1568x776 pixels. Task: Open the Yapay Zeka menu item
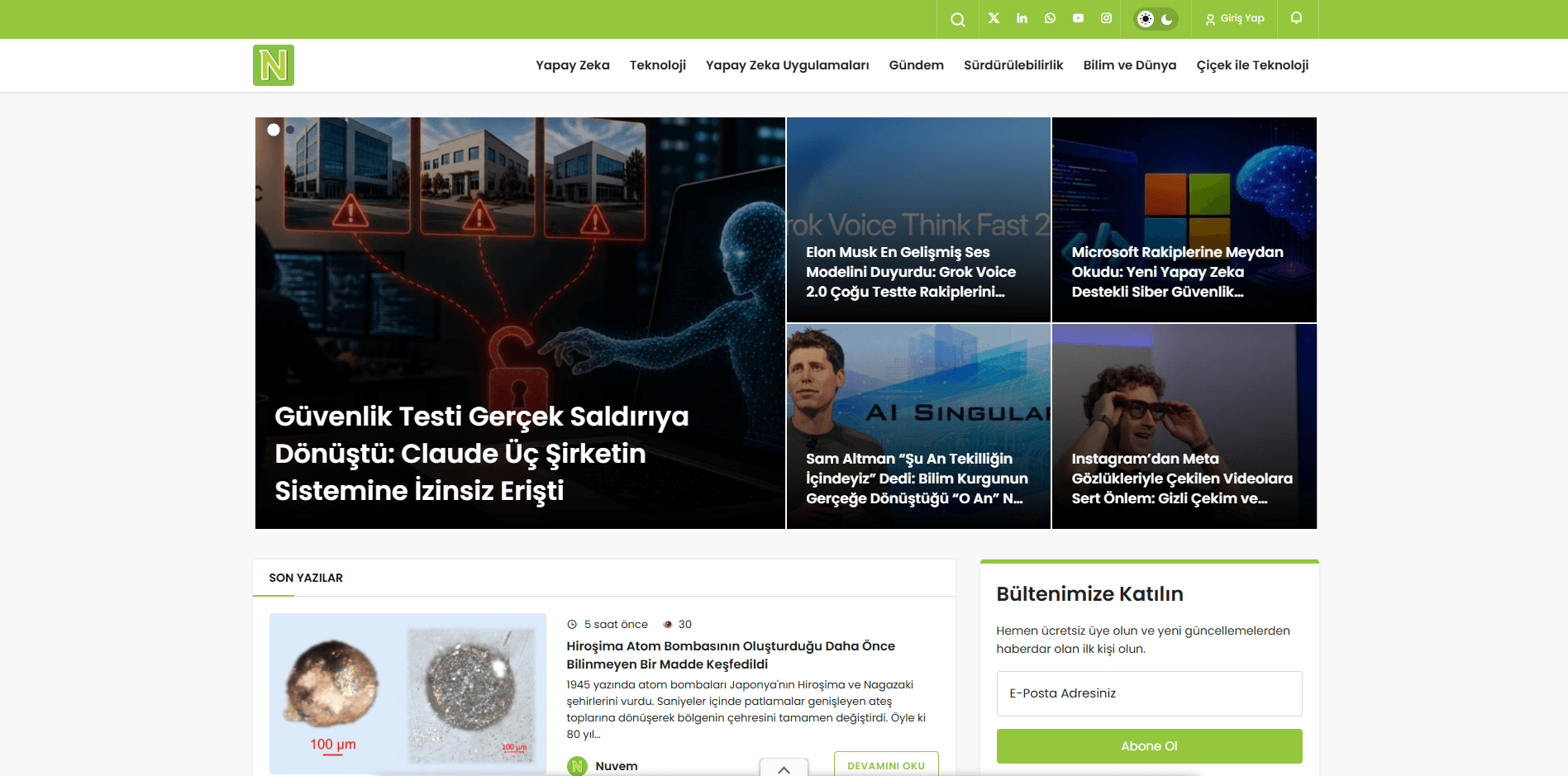[x=573, y=65]
